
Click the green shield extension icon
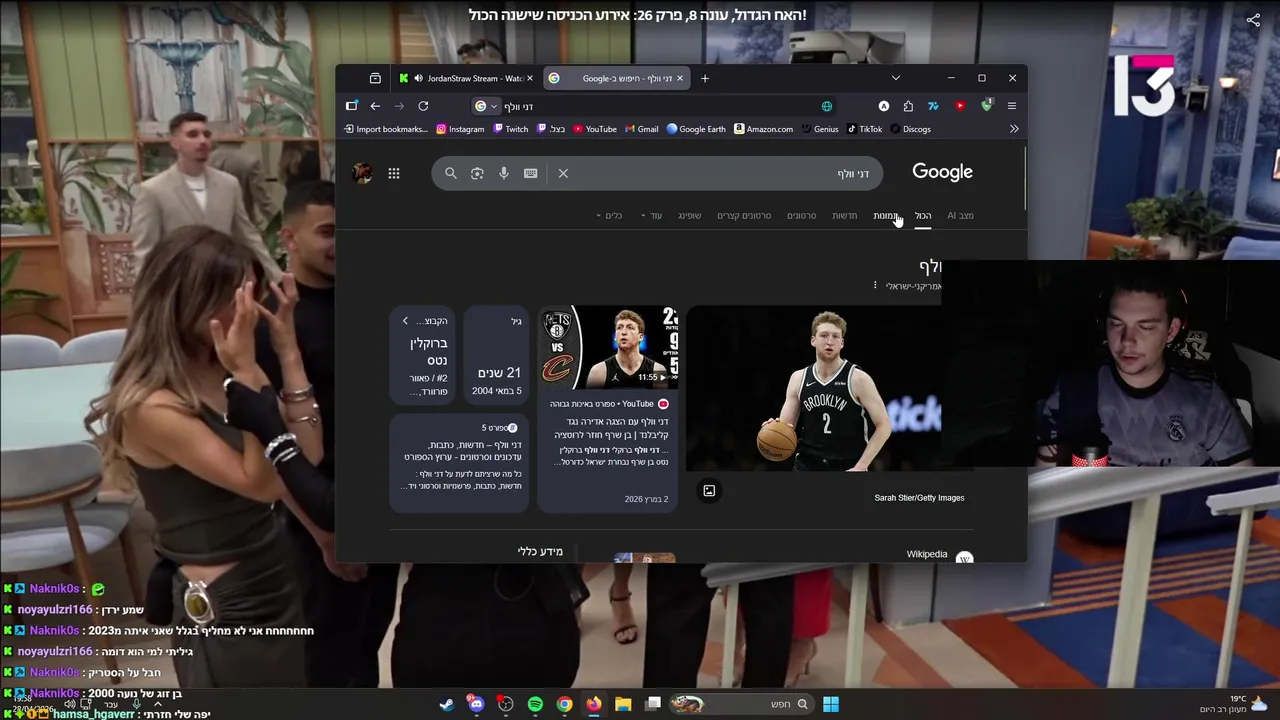click(986, 105)
